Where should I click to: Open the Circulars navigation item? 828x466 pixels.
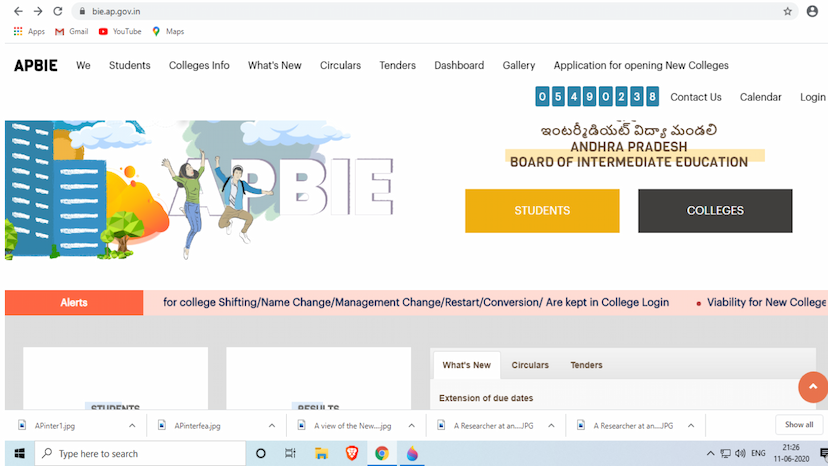pyautogui.click(x=340, y=66)
